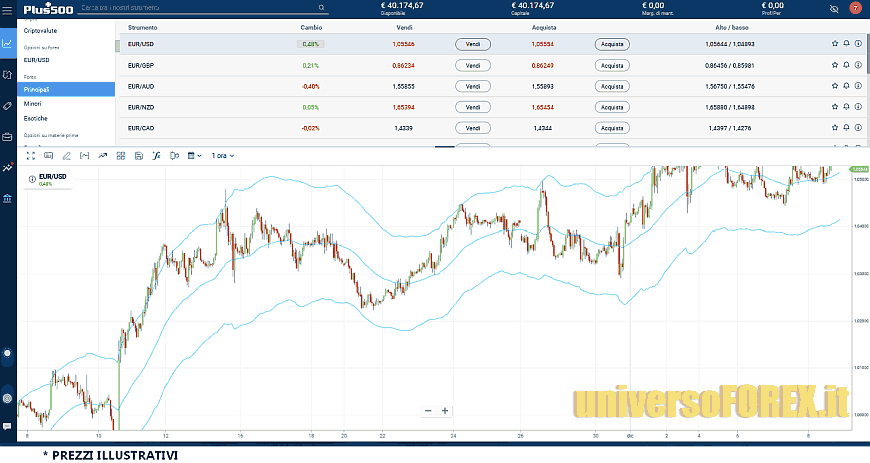
Task: Open the chart grid layout icon
Action: [x=120, y=156]
